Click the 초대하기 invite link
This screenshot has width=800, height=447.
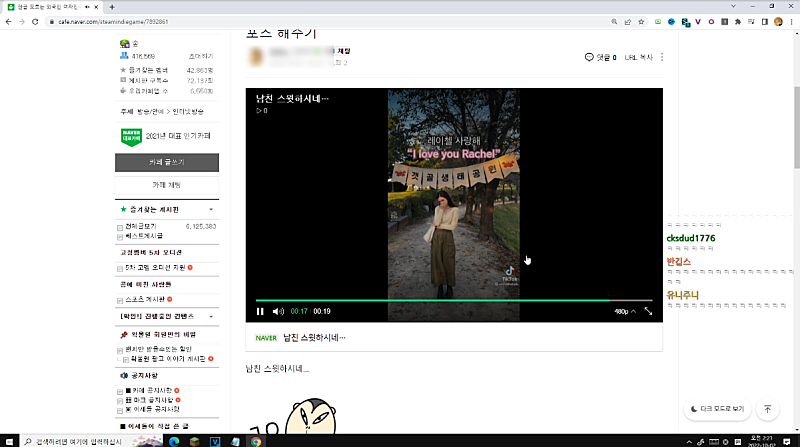(x=201, y=56)
